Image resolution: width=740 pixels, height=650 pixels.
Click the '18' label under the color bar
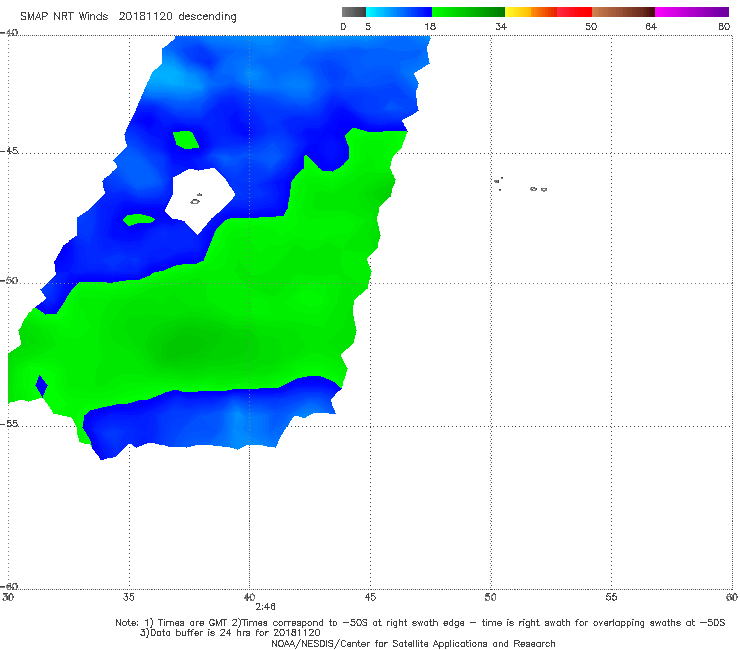(x=430, y=27)
